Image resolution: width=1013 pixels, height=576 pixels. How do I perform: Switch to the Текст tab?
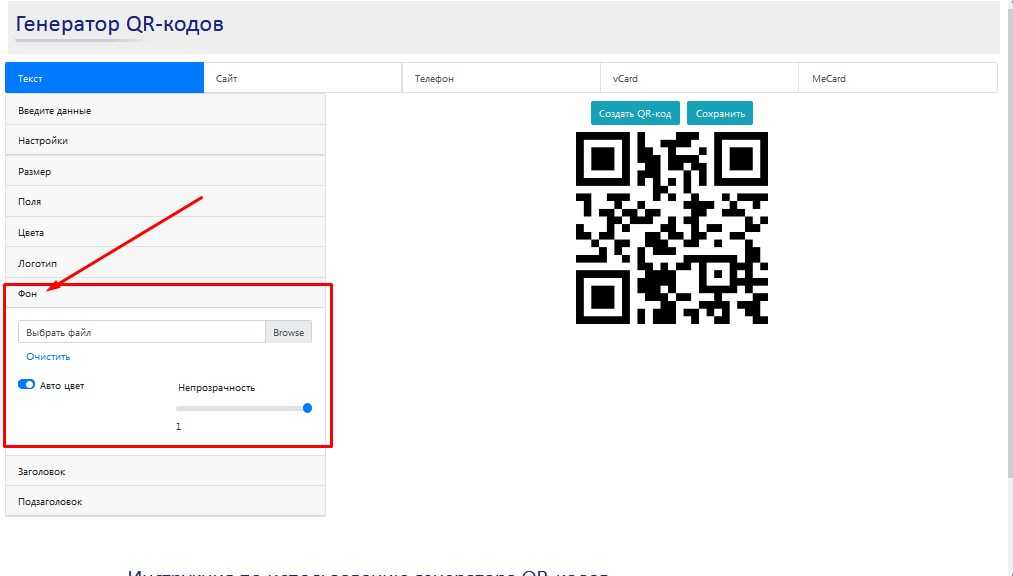(x=104, y=78)
